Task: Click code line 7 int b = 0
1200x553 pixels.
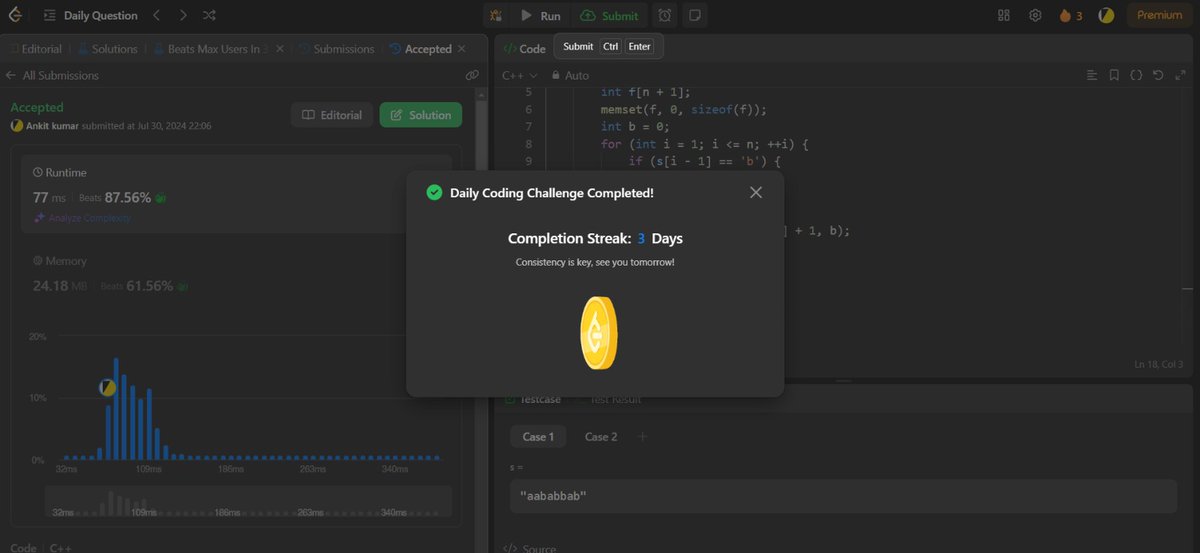Action: click(635, 127)
